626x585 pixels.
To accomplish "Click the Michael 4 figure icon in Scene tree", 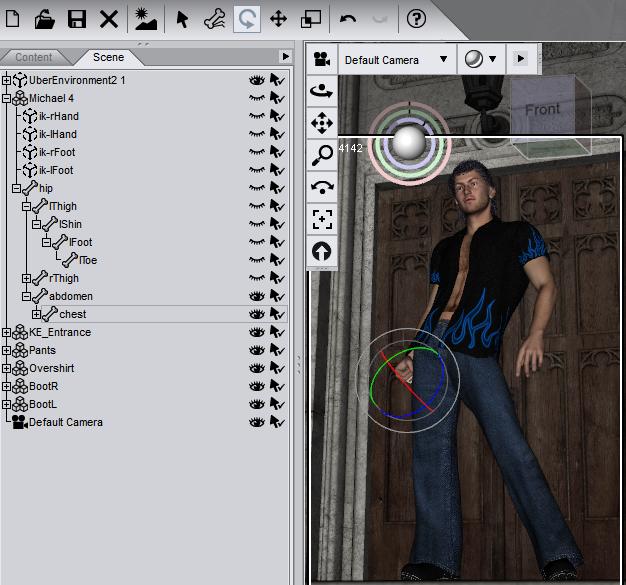I will point(20,98).
